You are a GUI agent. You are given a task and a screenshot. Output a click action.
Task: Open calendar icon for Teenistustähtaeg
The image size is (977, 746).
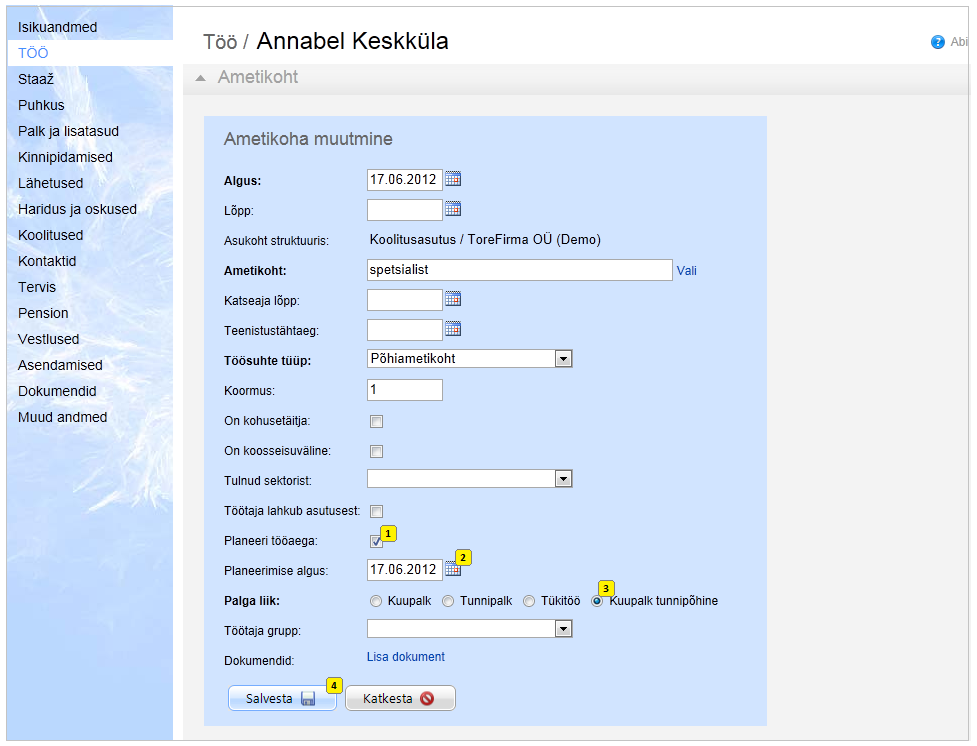coord(453,329)
